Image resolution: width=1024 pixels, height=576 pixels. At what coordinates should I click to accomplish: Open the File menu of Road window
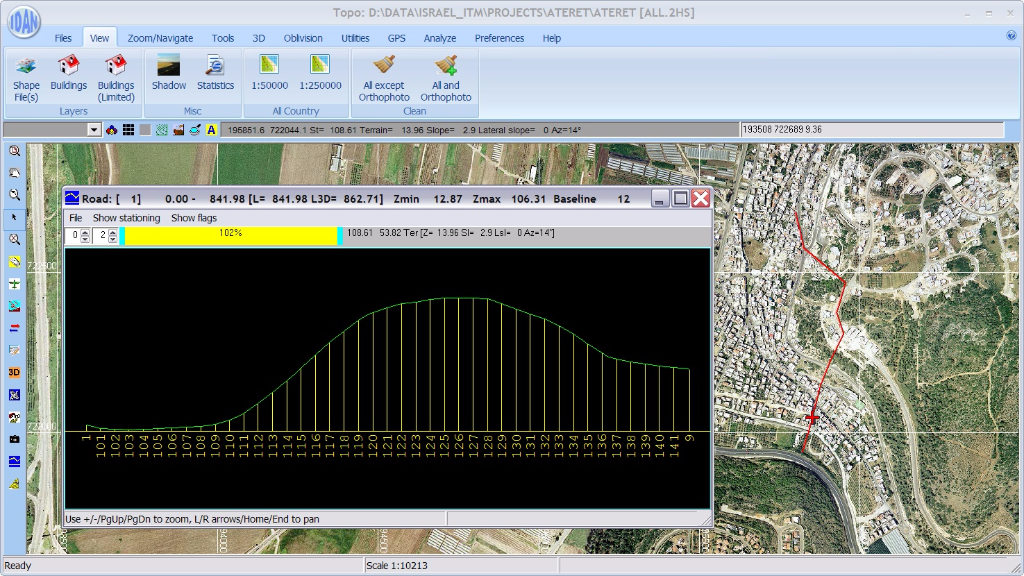(75, 218)
